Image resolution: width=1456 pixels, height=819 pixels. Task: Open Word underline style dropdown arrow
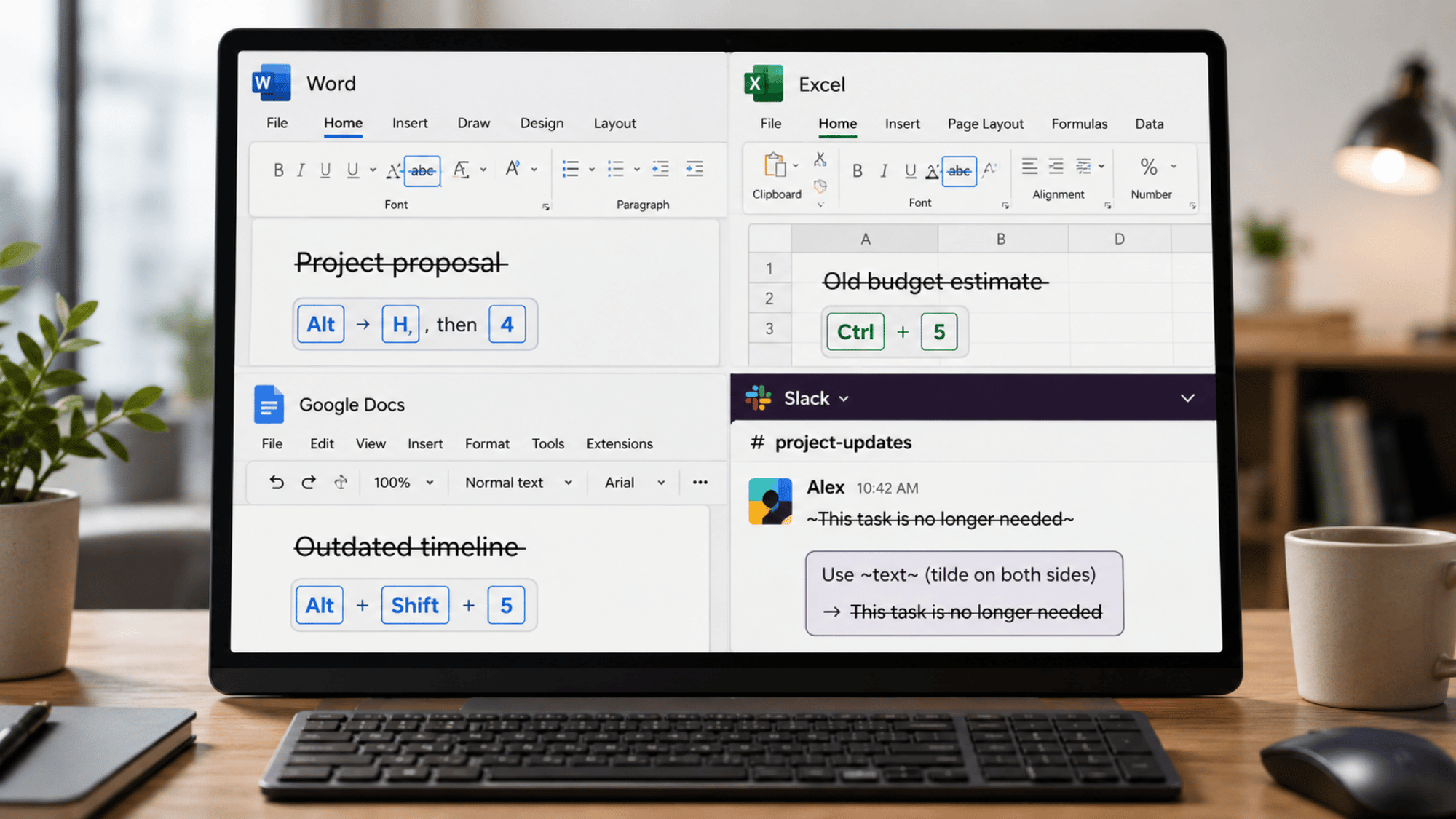tap(373, 170)
